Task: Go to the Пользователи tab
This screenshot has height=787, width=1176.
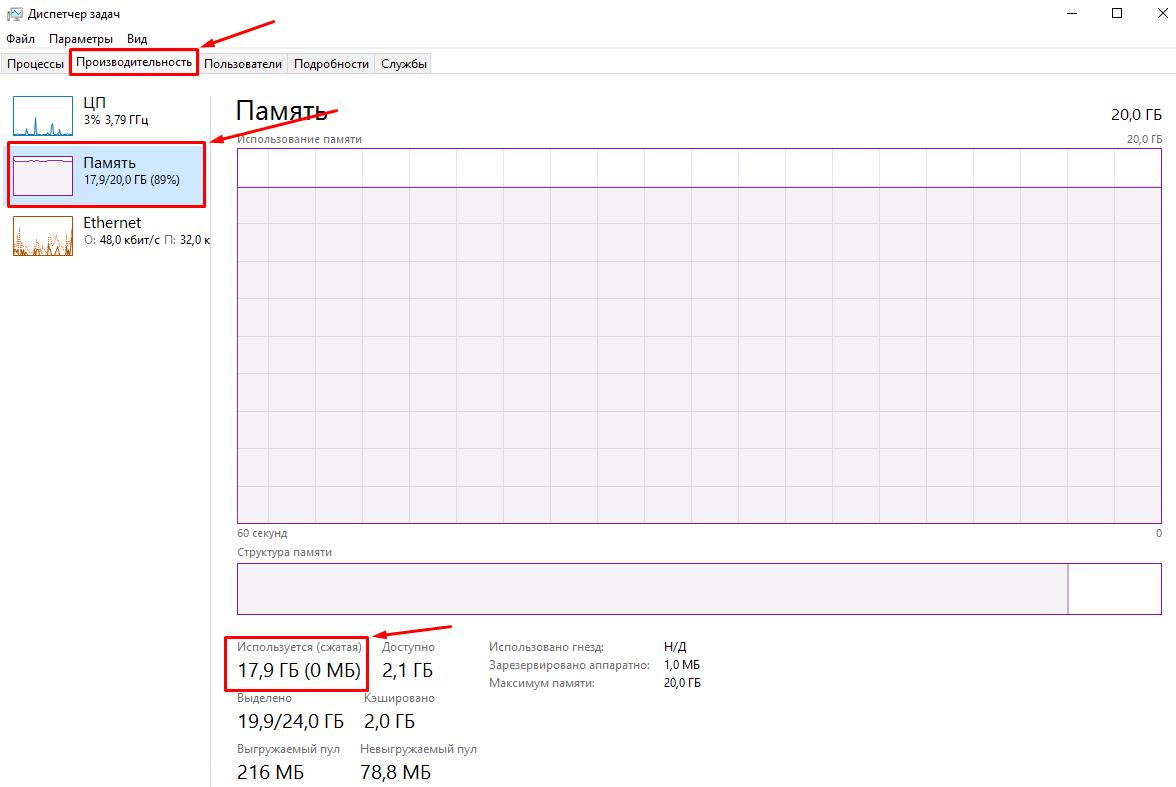Action: [243, 64]
